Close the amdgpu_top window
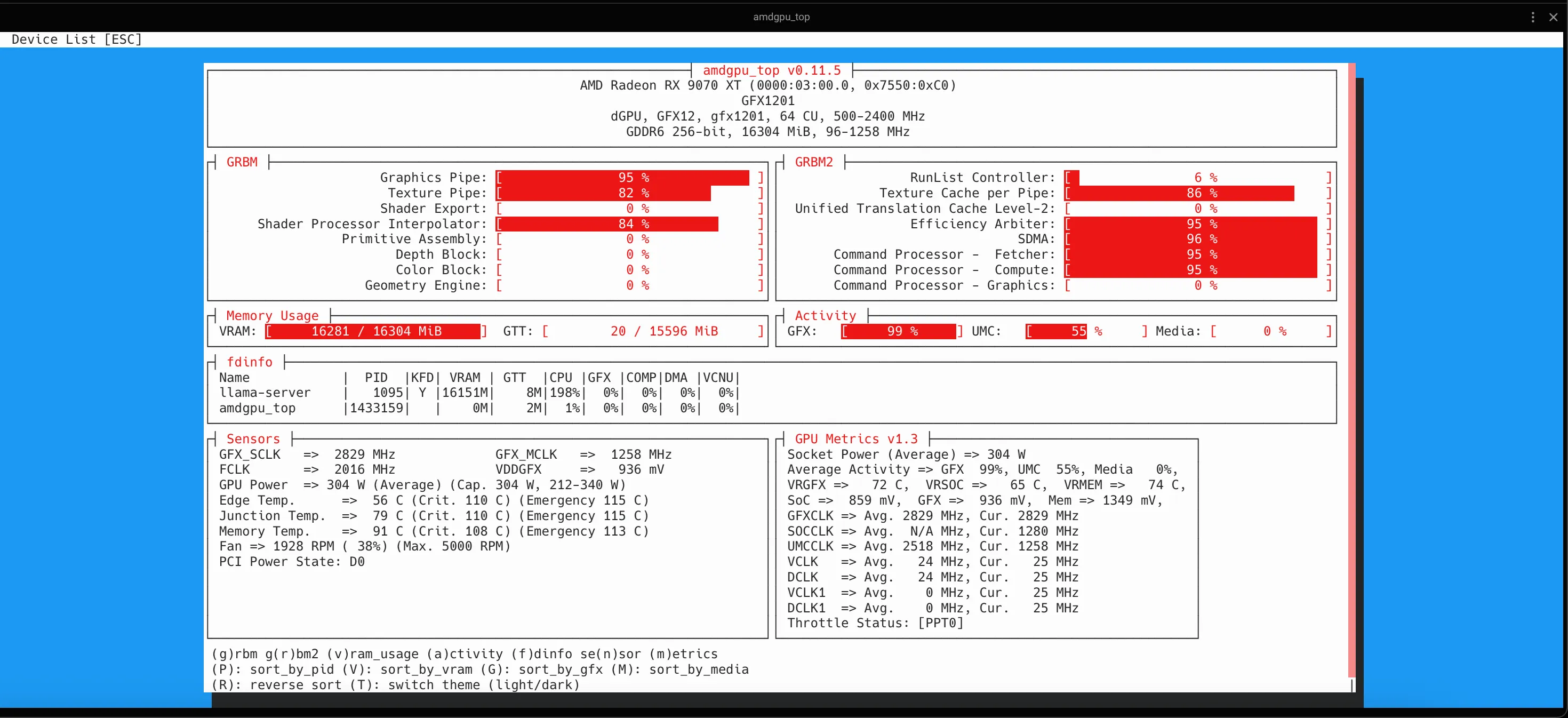The width and height of the screenshot is (1568, 718). 1553,17
